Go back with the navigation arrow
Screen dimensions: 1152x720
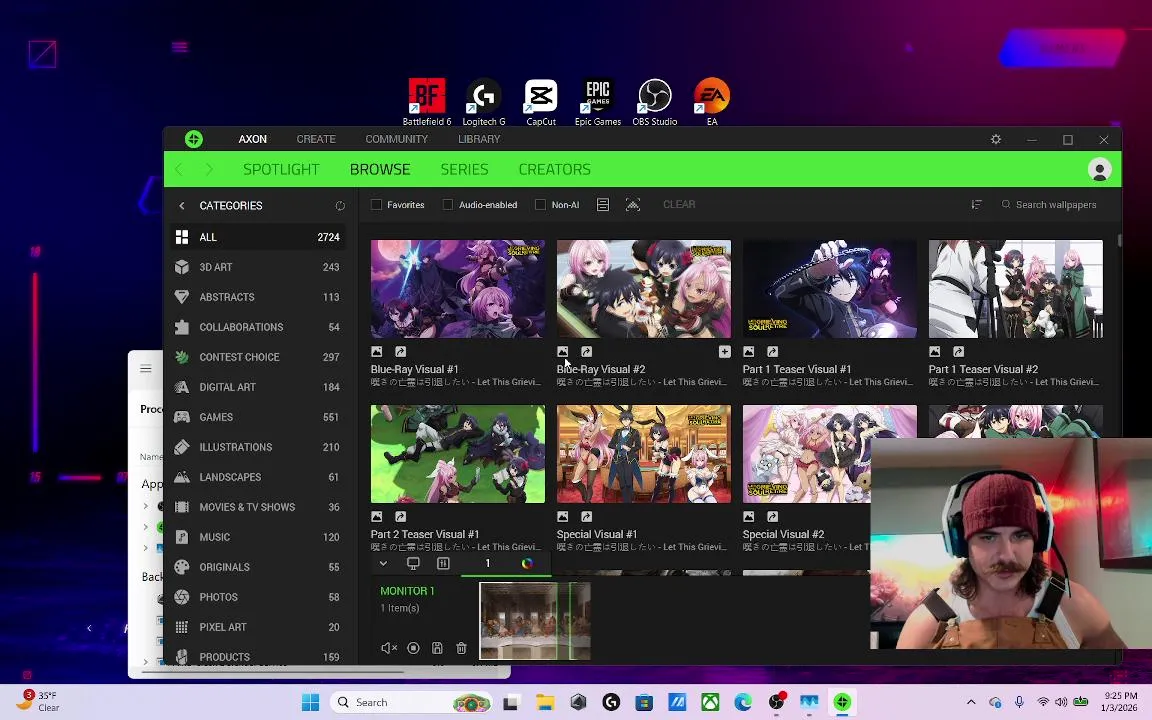click(x=179, y=170)
